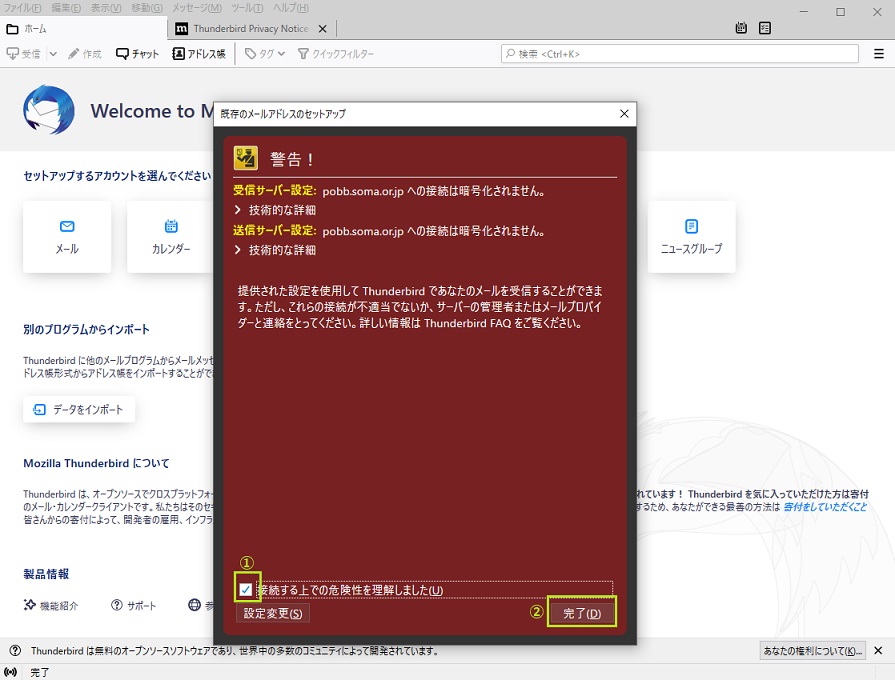
Task: Click the donation (寄付をしていただくこと) link
Action: [825, 506]
